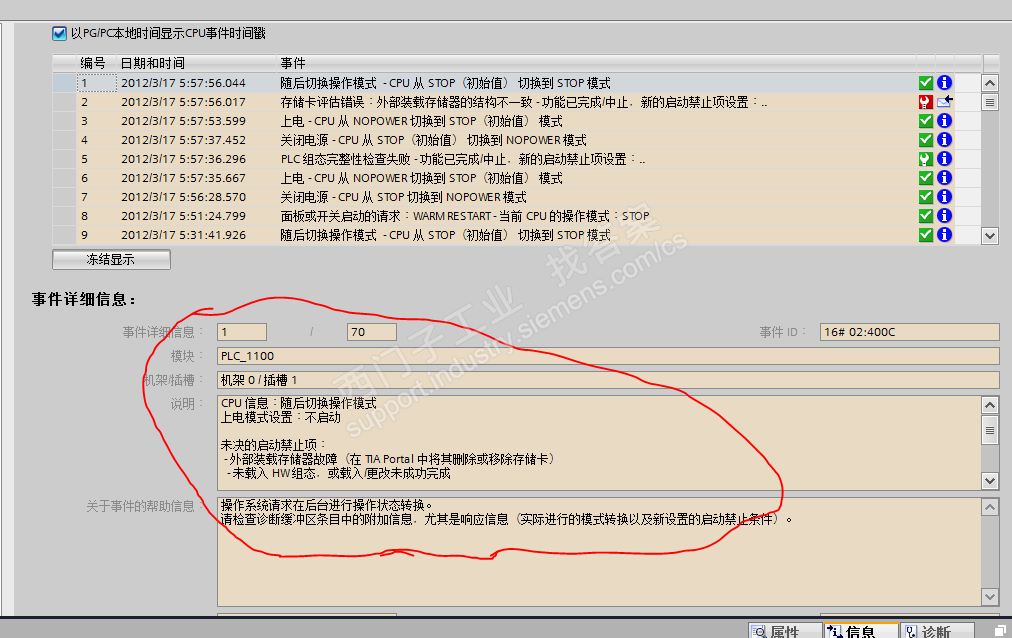1012x638 pixels.
Task: Select event row 5 PLC 组态完整性检查失败
Action: click(x=463, y=159)
